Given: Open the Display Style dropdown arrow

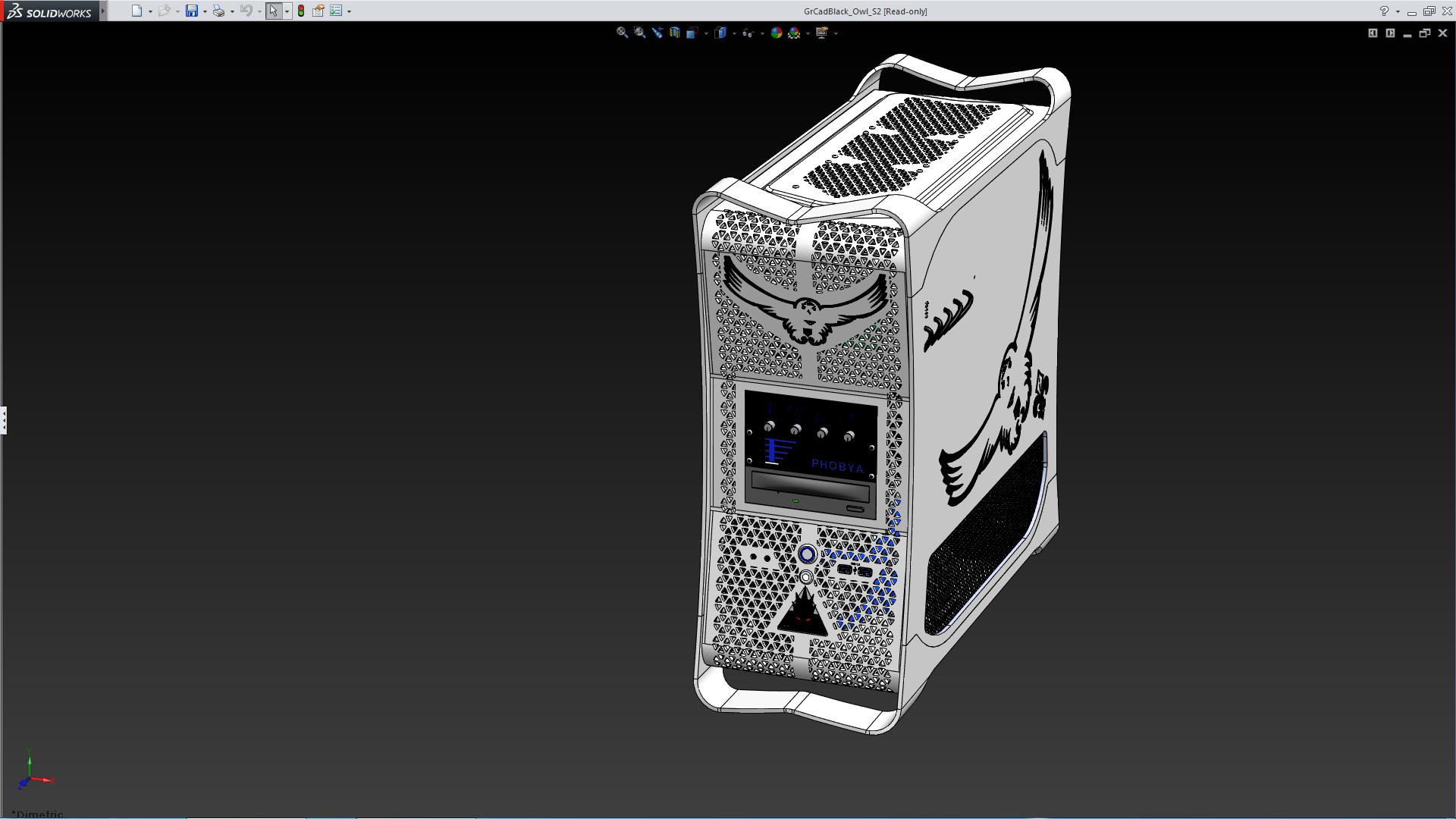Looking at the screenshot, I should 734,33.
